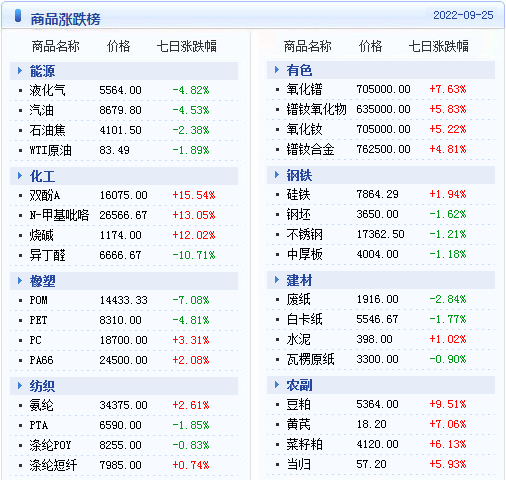The image size is (506, 480).
Task: Select commodity 氧化钕
Action: coord(304,129)
